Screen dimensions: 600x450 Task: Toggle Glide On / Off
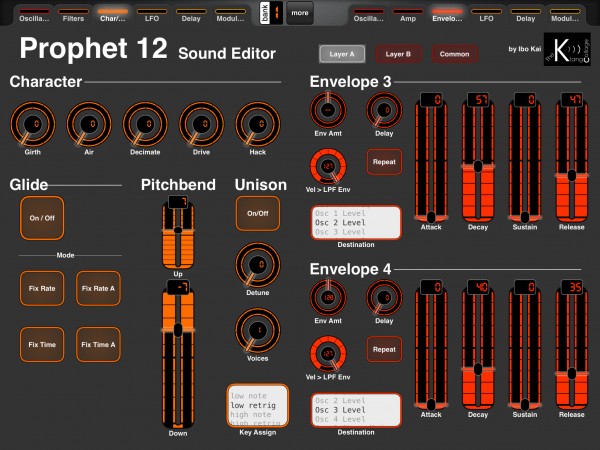tap(42, 218)
